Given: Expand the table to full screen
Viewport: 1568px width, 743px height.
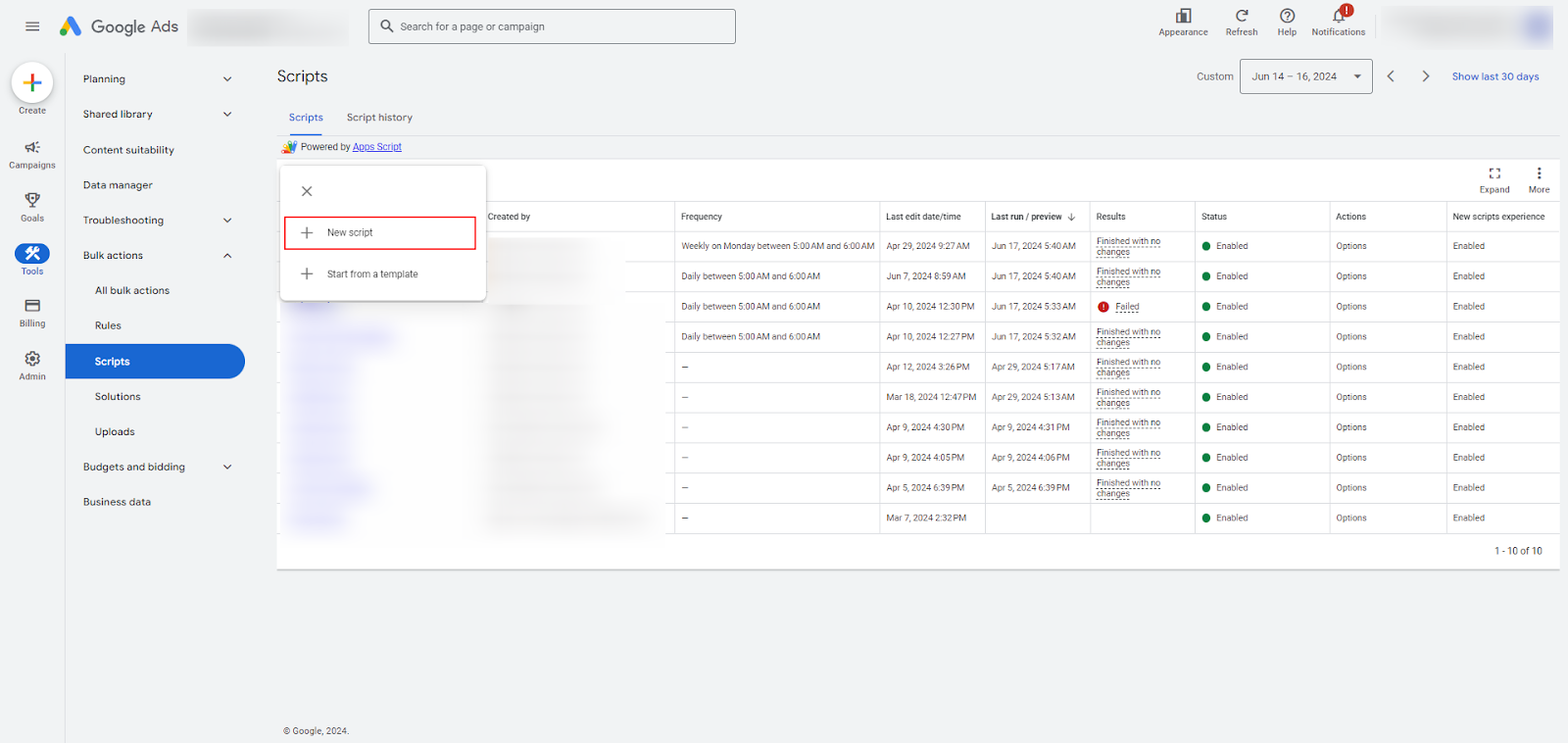Looking at the screenshot, I should pyautogui.click(x=1494, y=179).
